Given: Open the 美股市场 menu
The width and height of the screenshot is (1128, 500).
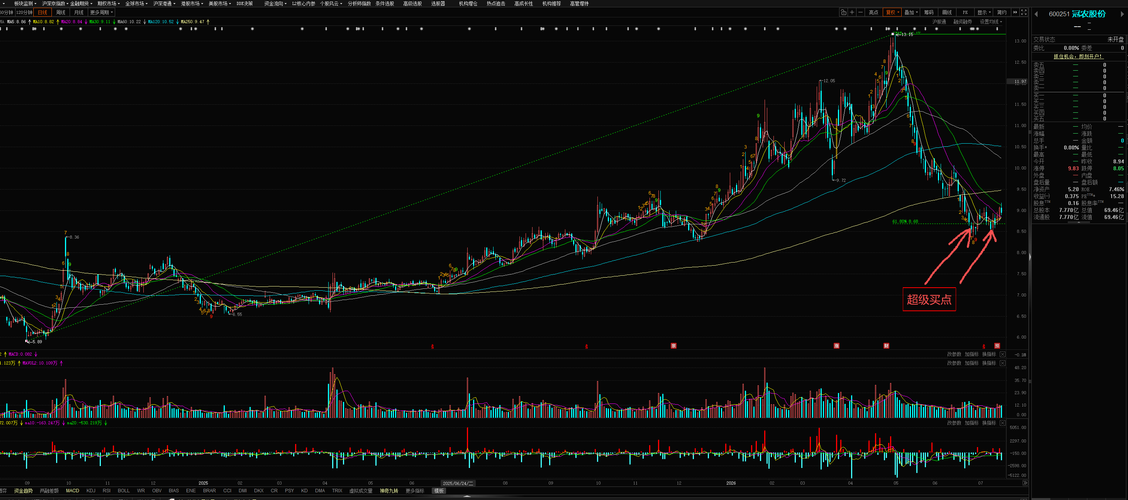Looking at the screenshot, I should [218, 4].
